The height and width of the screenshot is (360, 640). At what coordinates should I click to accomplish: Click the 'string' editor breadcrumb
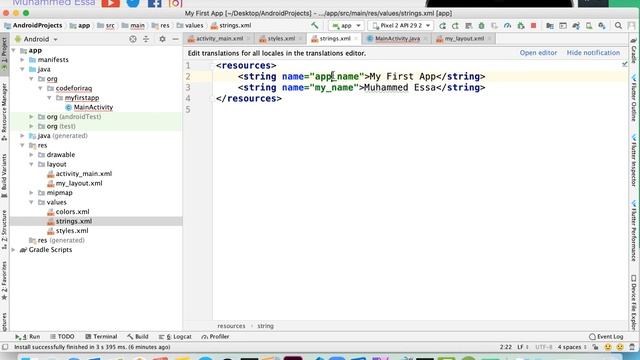pyautogui.click(x=265, y=326)
